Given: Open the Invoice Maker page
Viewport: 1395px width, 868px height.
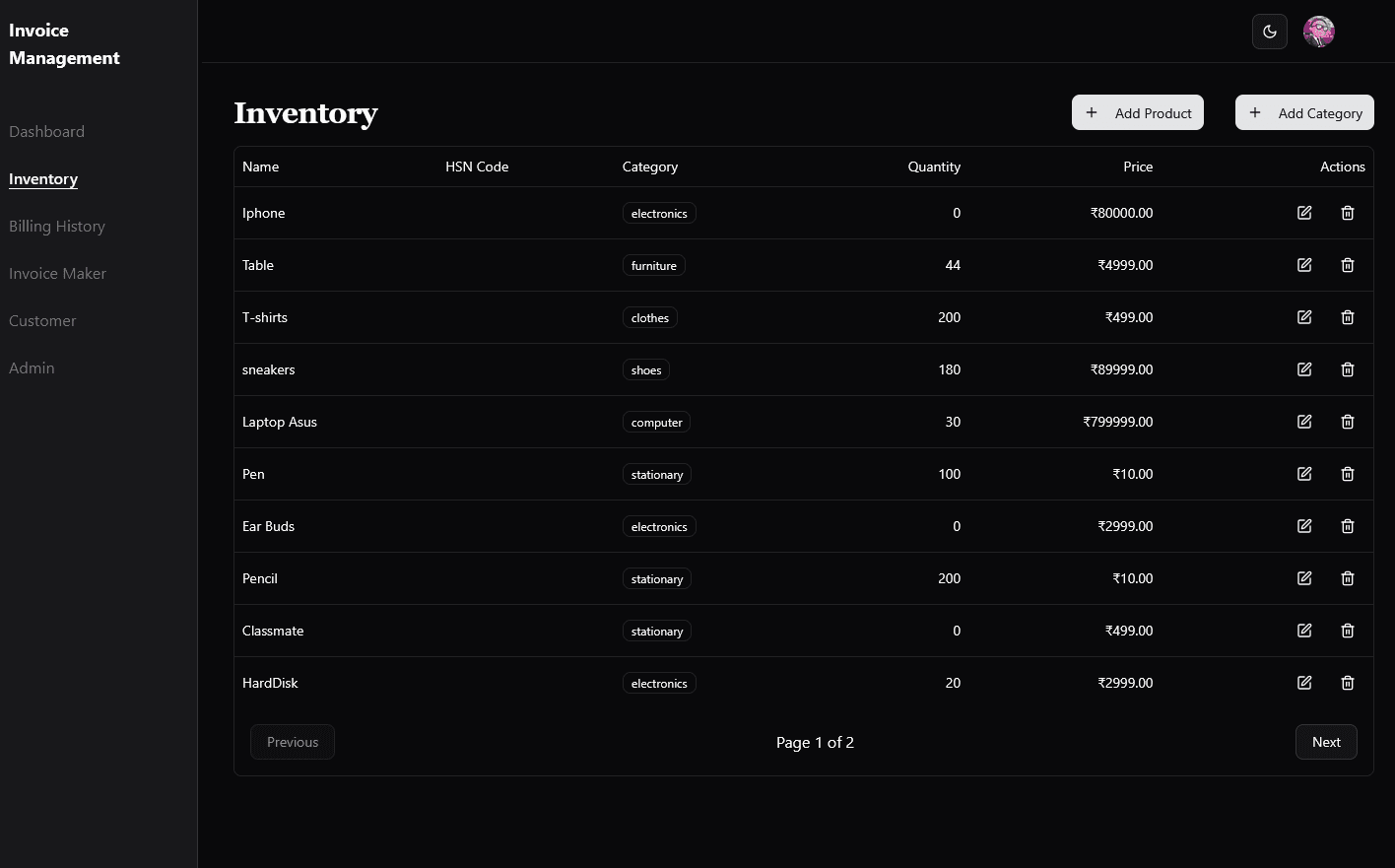Looking at the screenshot, I should tap(57, 273).
